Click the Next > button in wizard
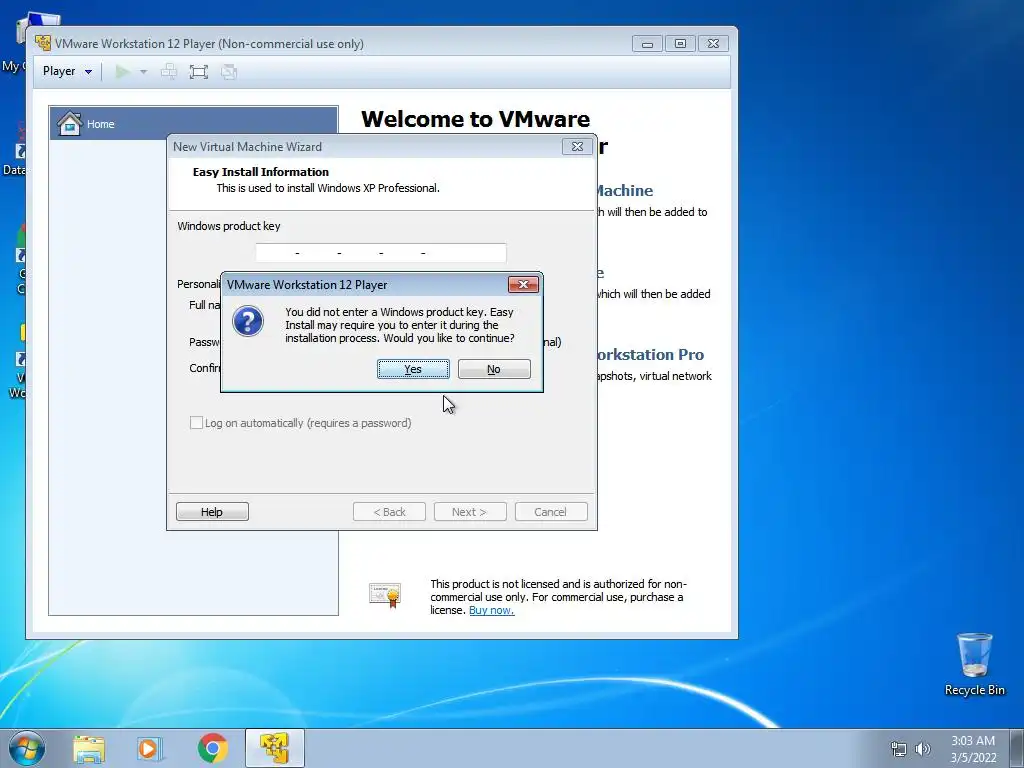This screenshot has width=1024, height=768. click(470, 511)
